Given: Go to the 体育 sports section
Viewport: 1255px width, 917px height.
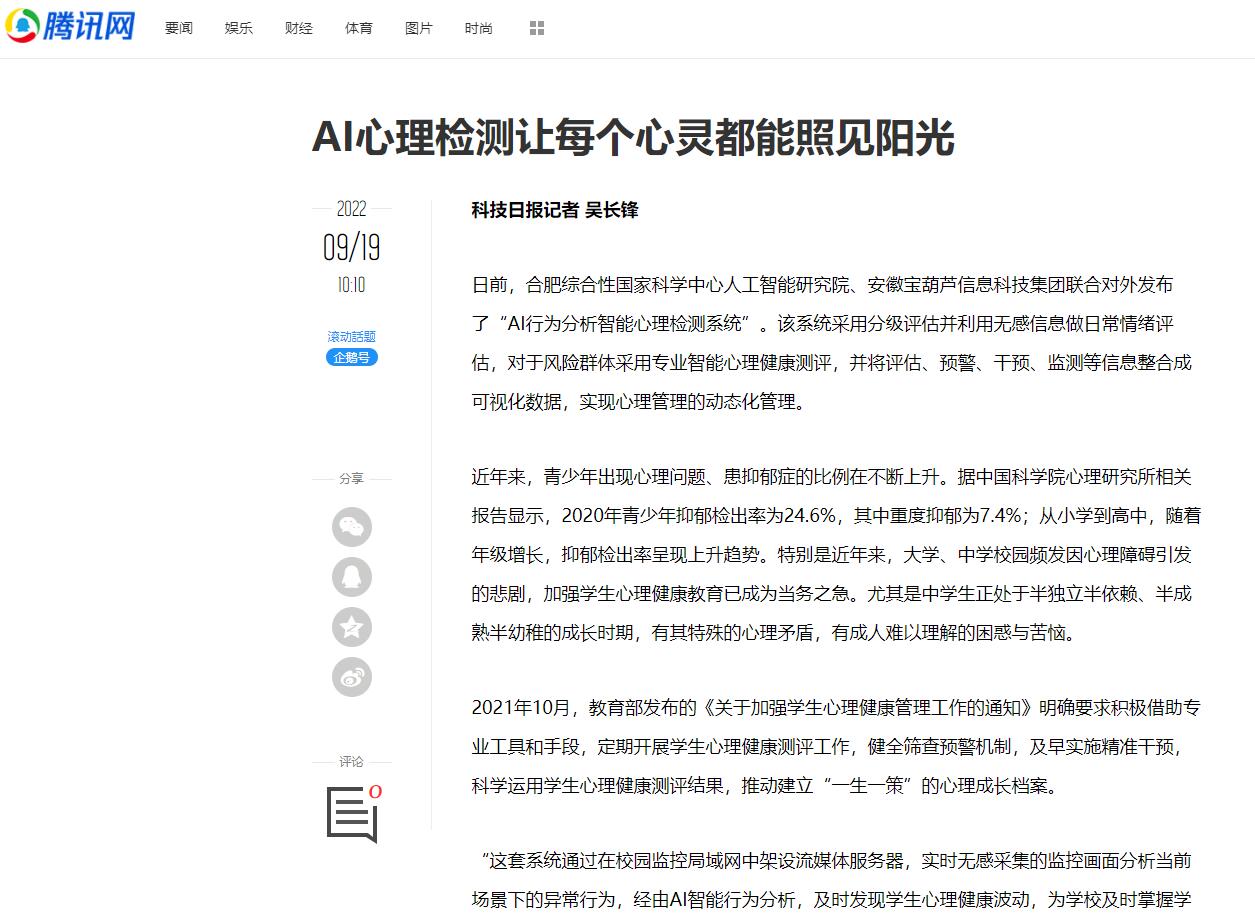Looking at the screenshot, I should pyautogui.click(x=359, y=28).
